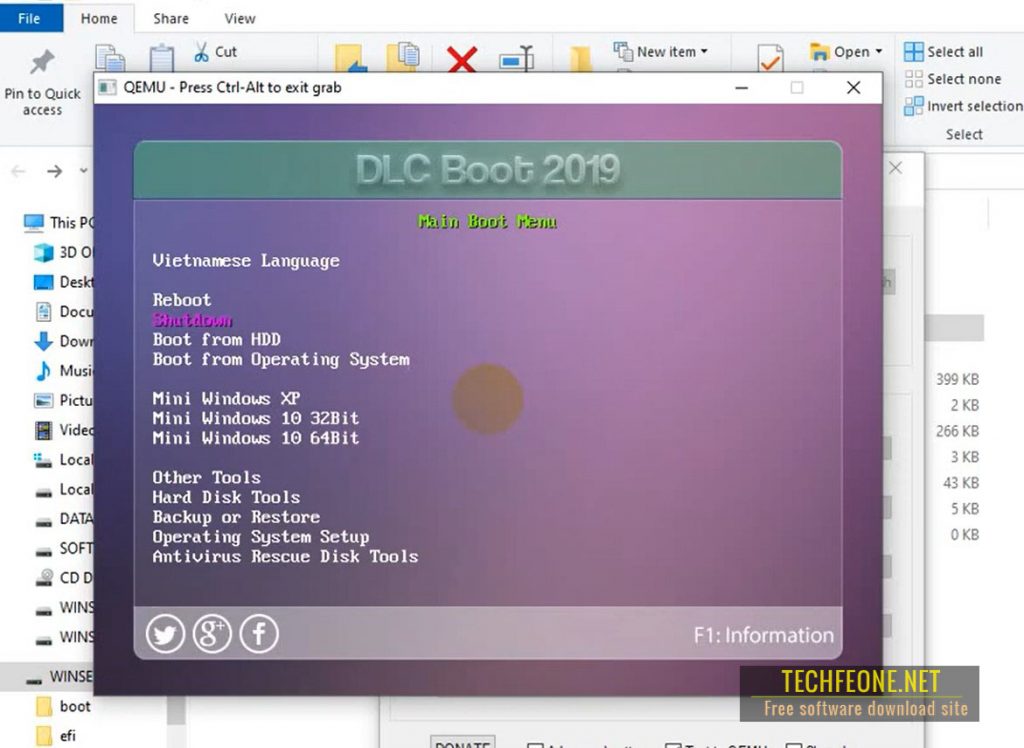
Task: Select Boot from HDD
Action: [x=216, y=340]
